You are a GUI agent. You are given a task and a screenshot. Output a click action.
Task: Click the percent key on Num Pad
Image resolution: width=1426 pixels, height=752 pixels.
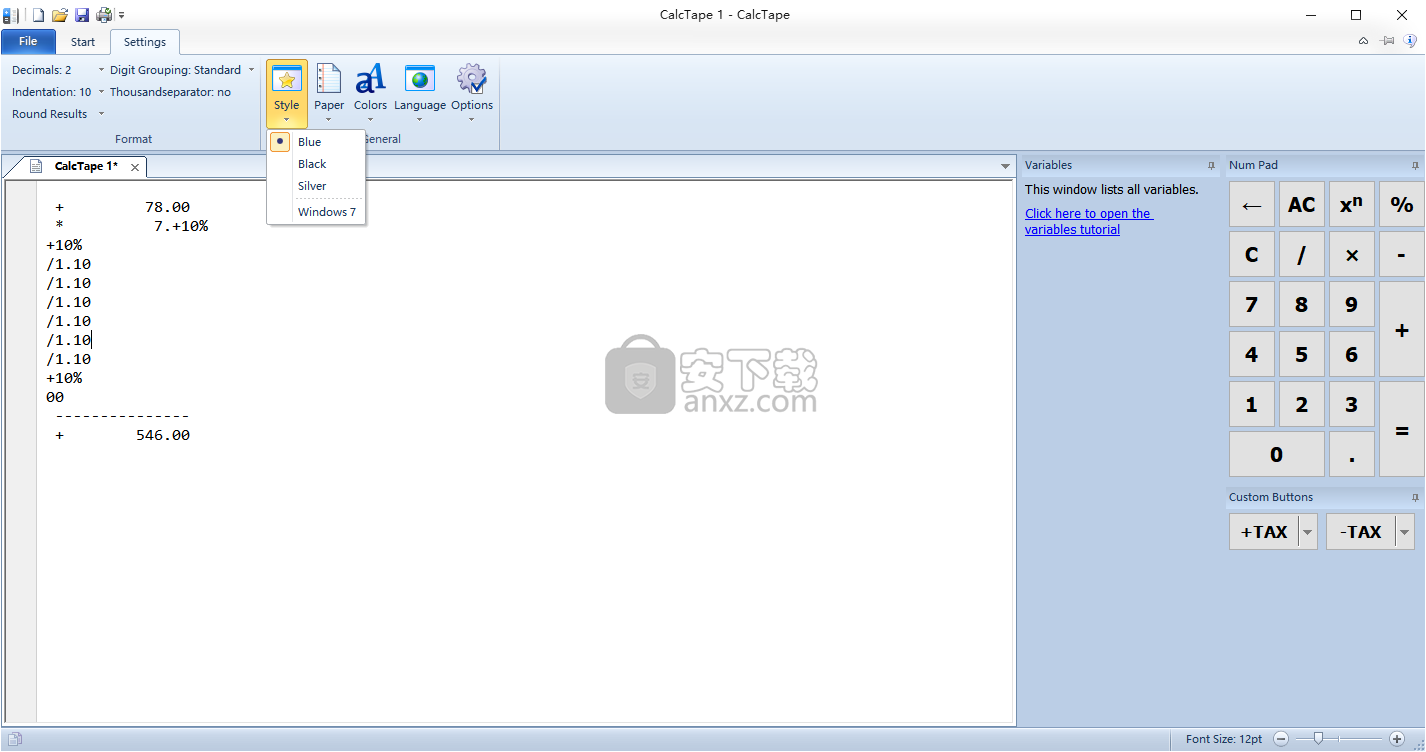pyautogui.click(x=1402, y=204)
